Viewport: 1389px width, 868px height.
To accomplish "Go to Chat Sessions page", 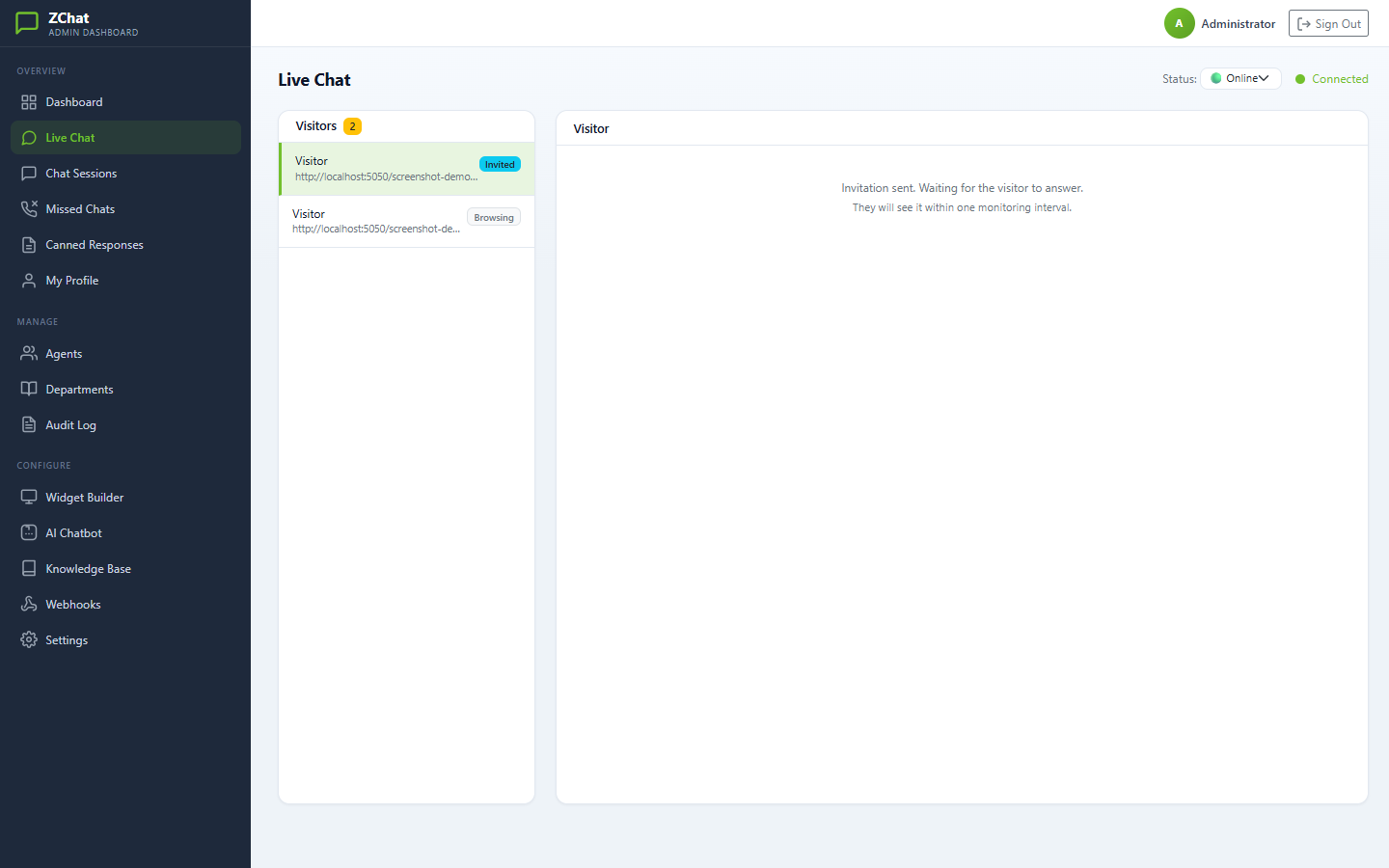I will tap(125, 174).
